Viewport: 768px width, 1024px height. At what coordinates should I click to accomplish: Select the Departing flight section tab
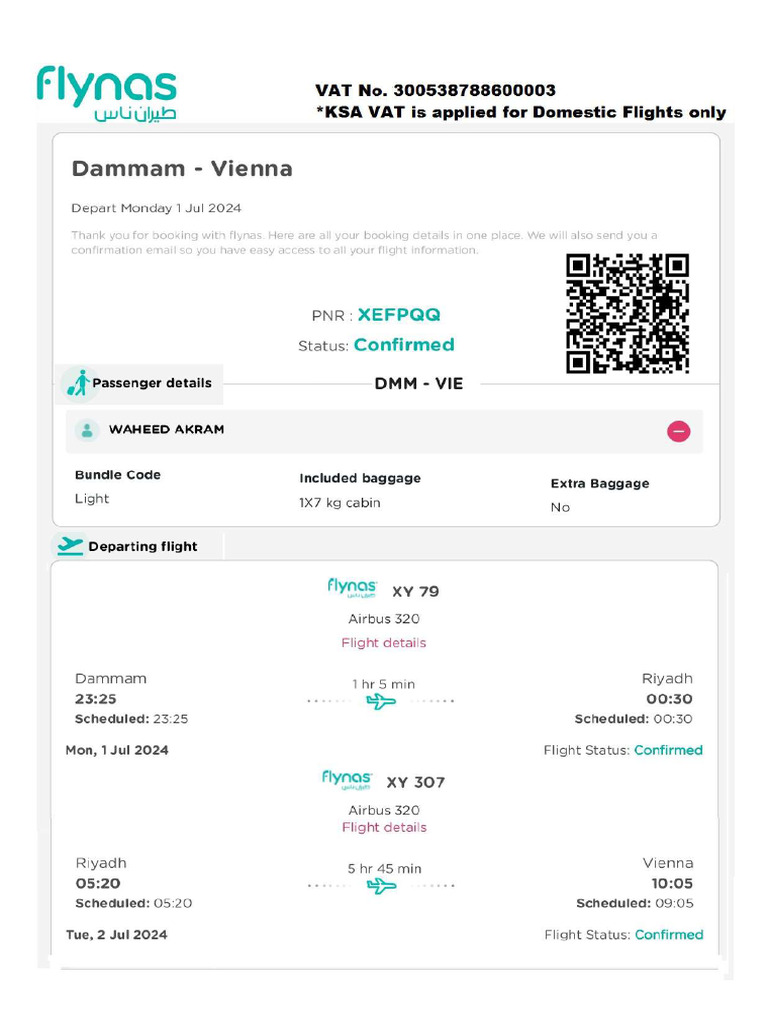pyautogui.click(x=137, y=546)
